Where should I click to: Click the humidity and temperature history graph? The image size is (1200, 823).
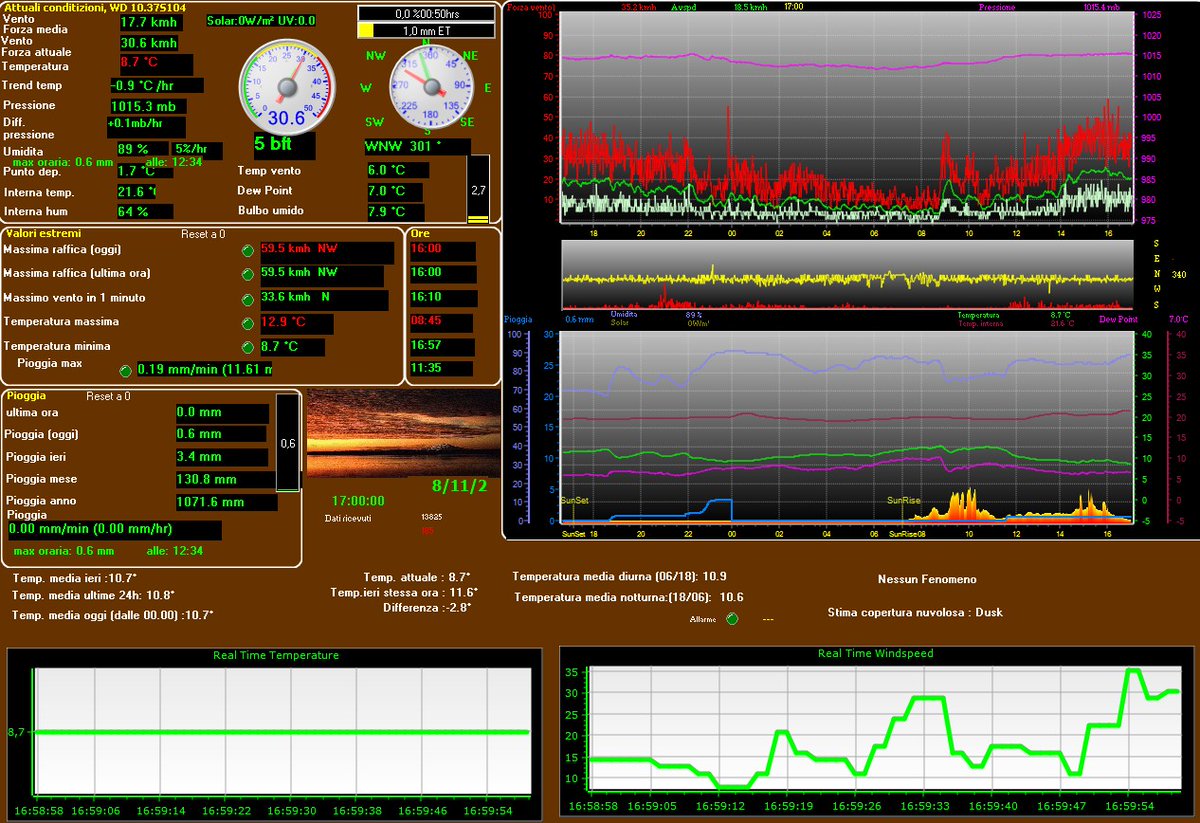coord(847,426)
